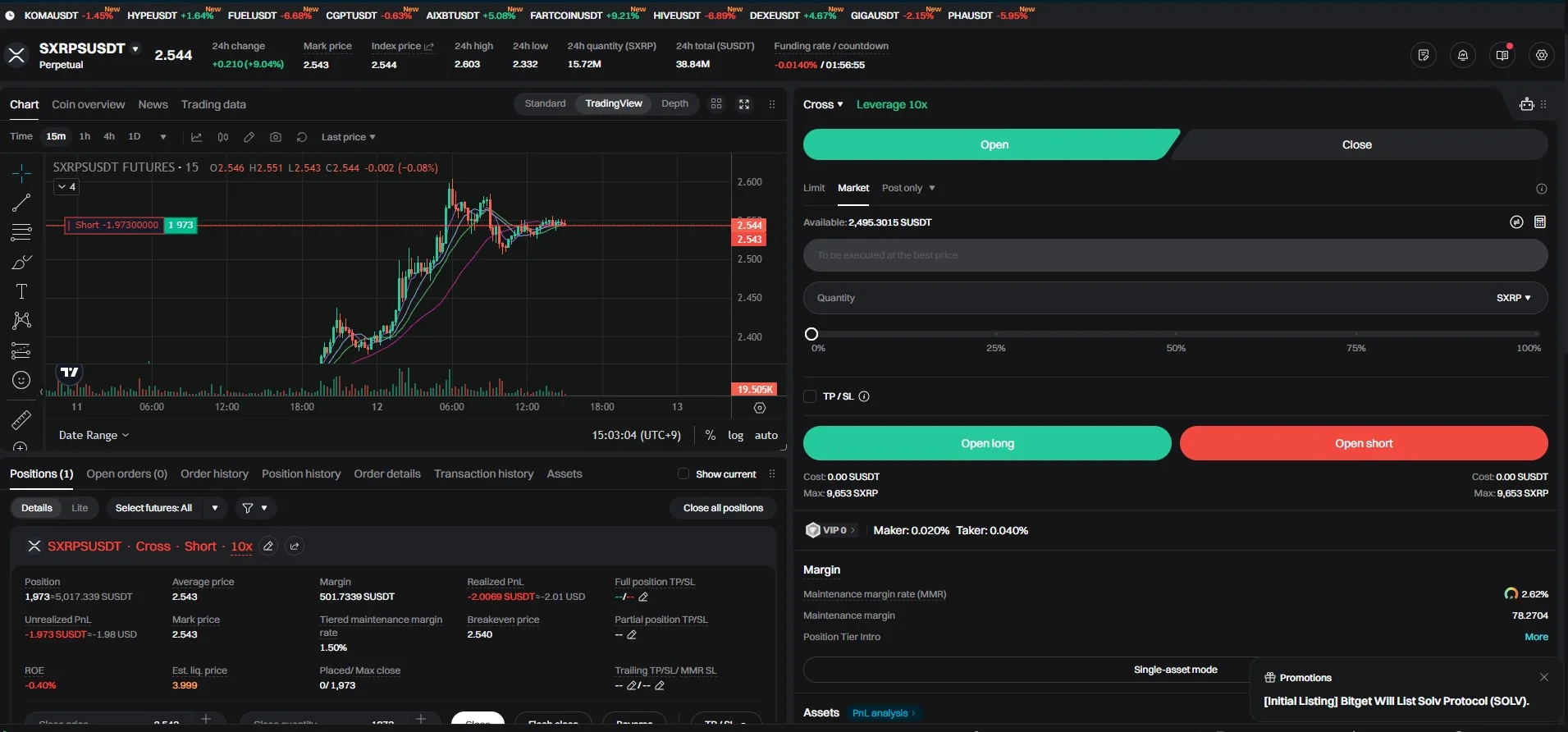Viewport: 1568px width, 732px height.
Task: Select the text annotation tool
Action: coord(21,291)
